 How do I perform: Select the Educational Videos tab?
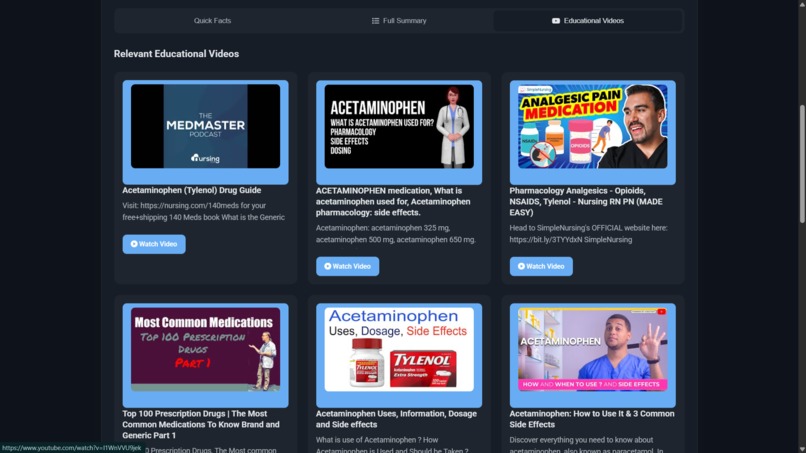[588, 21]
